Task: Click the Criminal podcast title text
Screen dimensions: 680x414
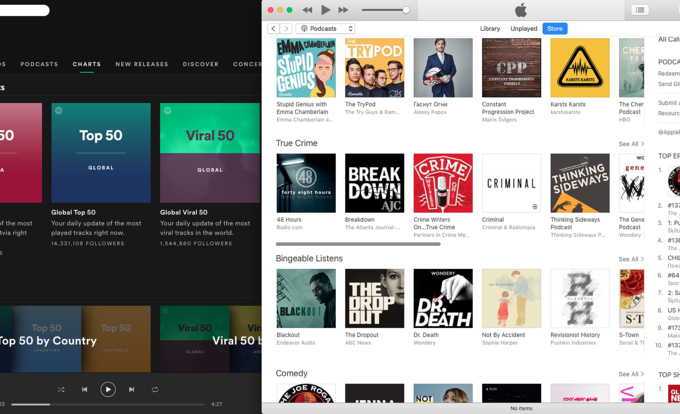Action: click(x=493, y=220)
